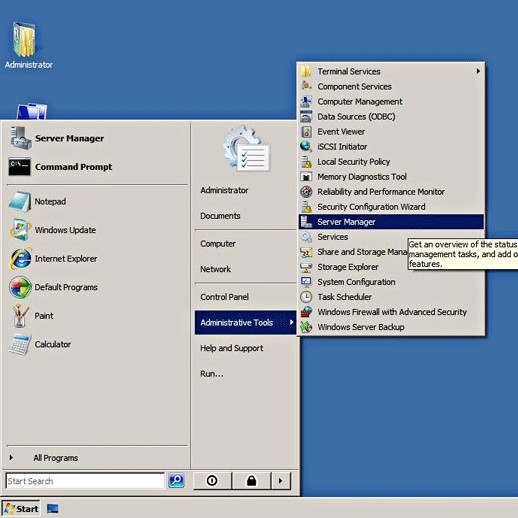Focus the Start Search input box

[85, 481]
